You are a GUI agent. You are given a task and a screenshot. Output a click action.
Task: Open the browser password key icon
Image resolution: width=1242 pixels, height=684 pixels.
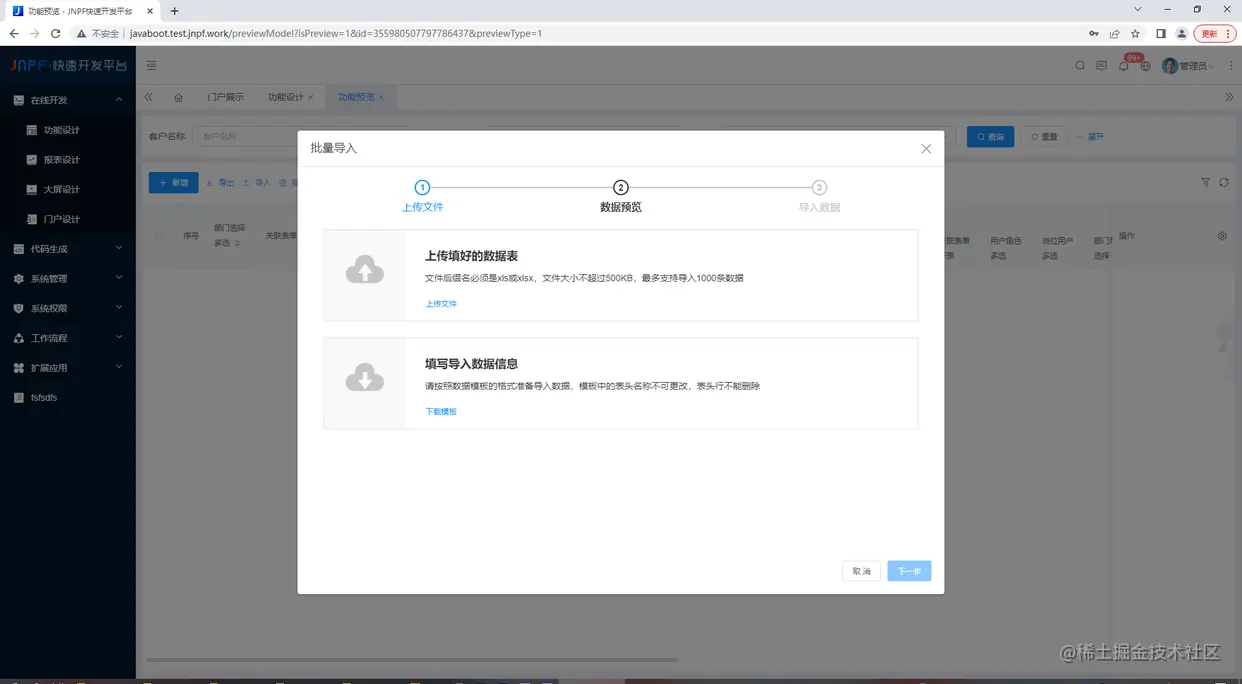(x=1093, y=33)
